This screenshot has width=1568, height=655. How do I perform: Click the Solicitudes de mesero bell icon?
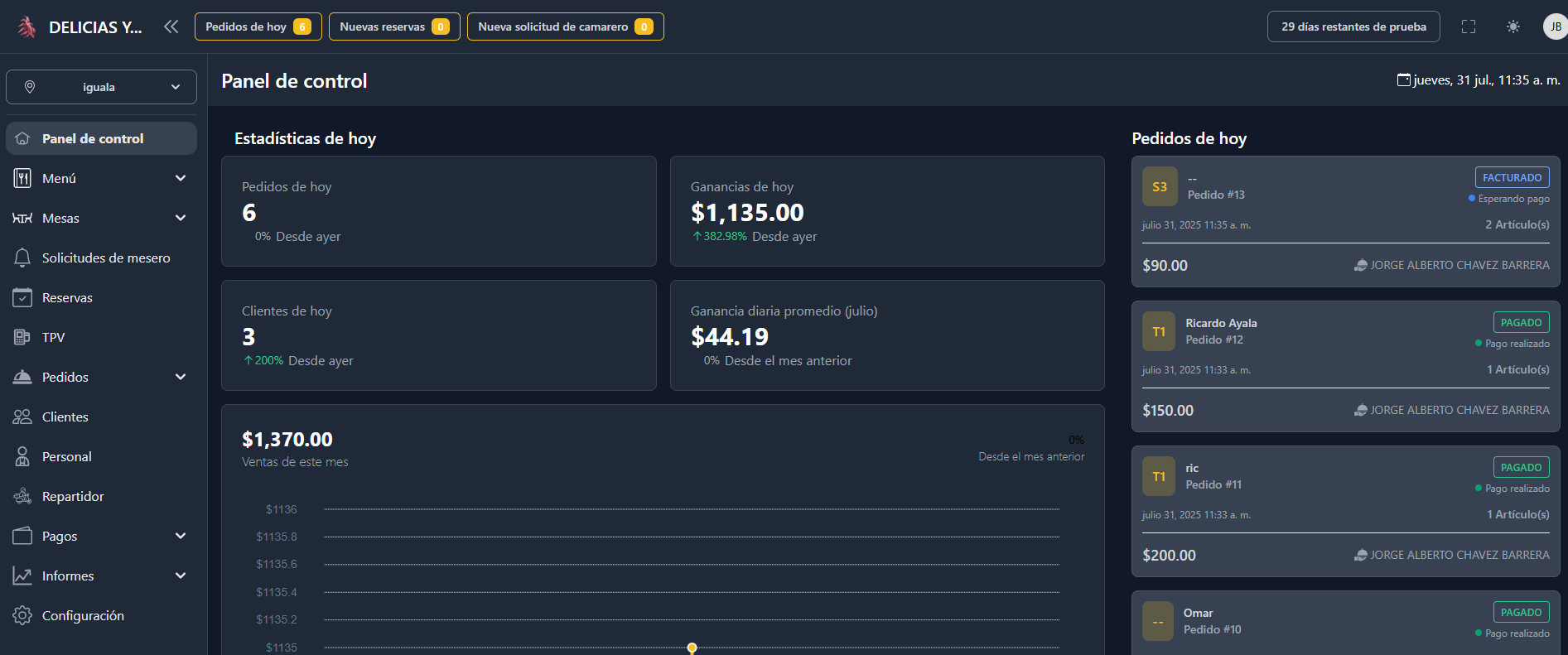[22, 258]
